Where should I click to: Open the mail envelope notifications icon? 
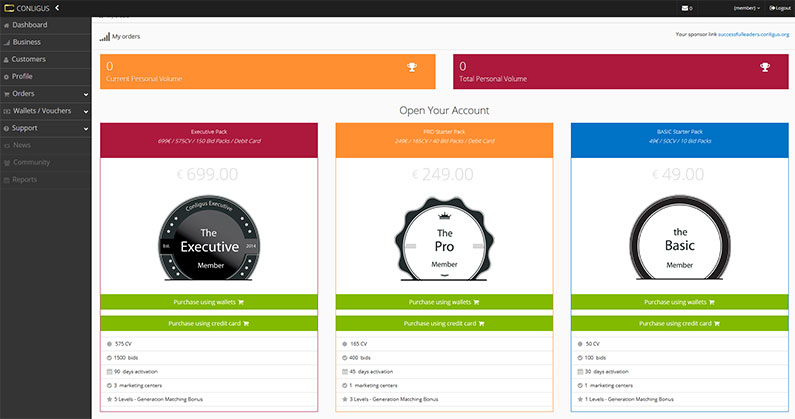686,8
